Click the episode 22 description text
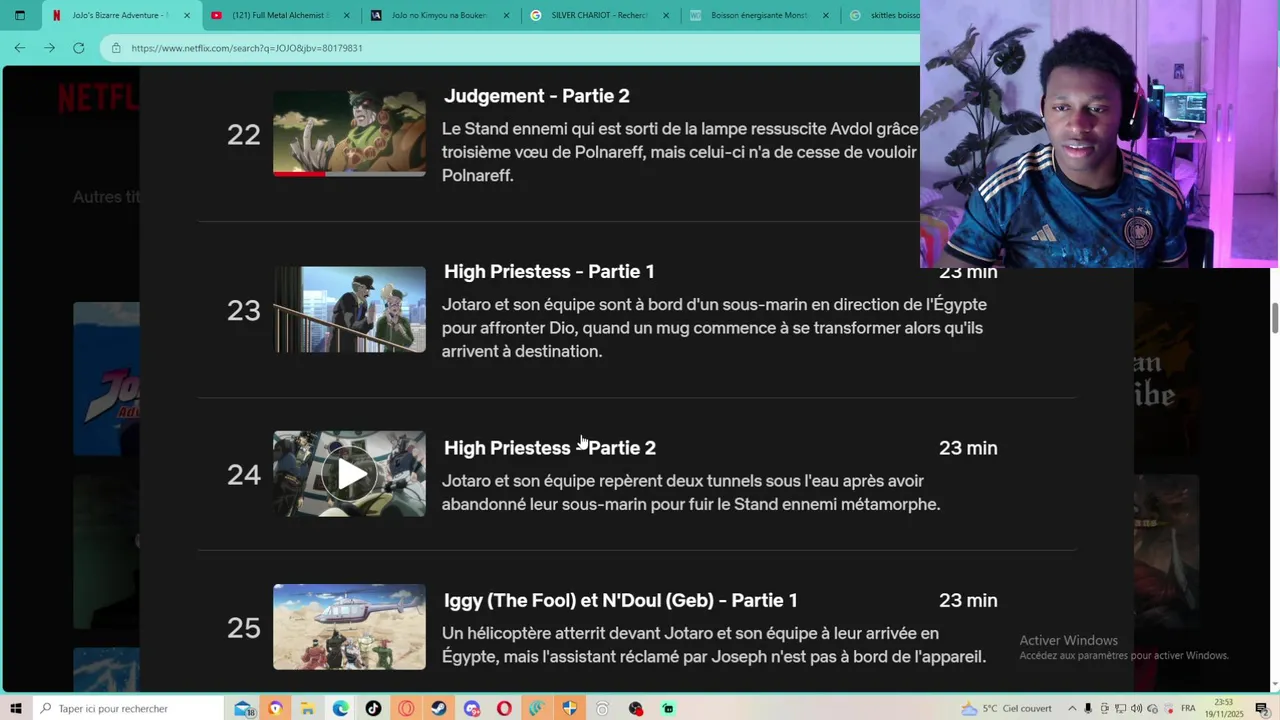The image size is (1280, 720). click(680, 152)
